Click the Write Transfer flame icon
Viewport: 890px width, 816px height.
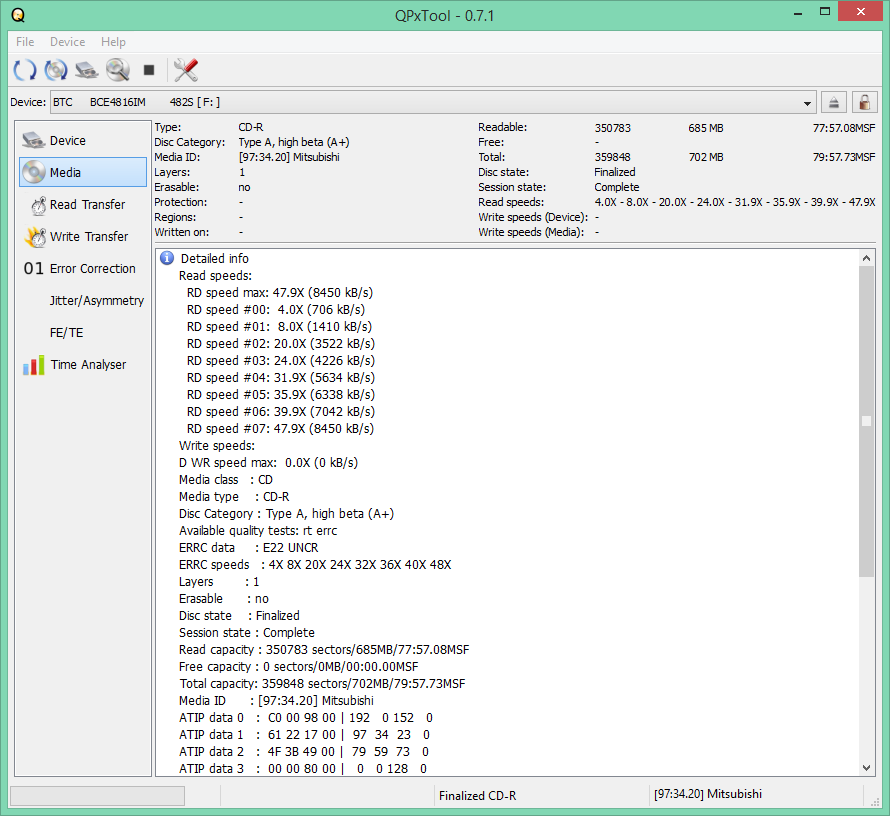pos(35,237)
